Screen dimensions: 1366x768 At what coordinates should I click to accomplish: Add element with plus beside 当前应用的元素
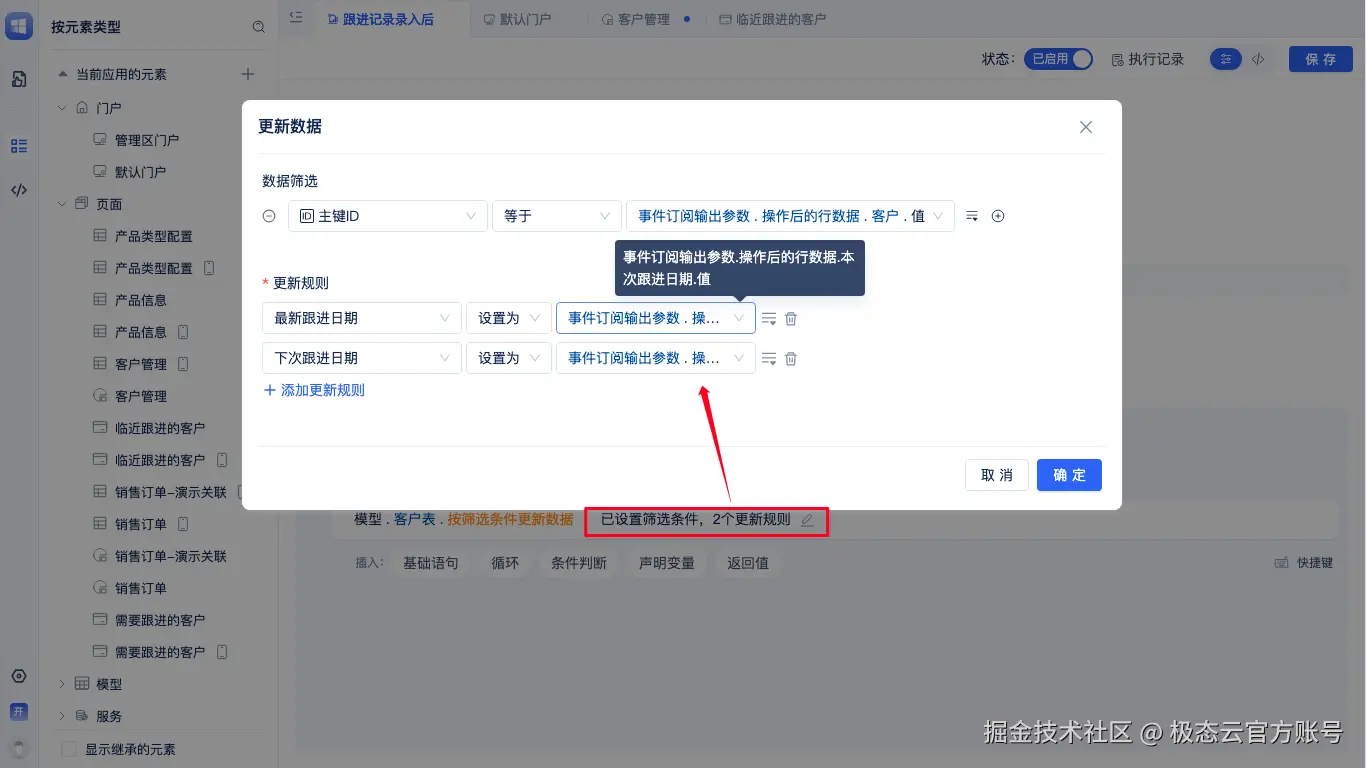tap(248, 74)
